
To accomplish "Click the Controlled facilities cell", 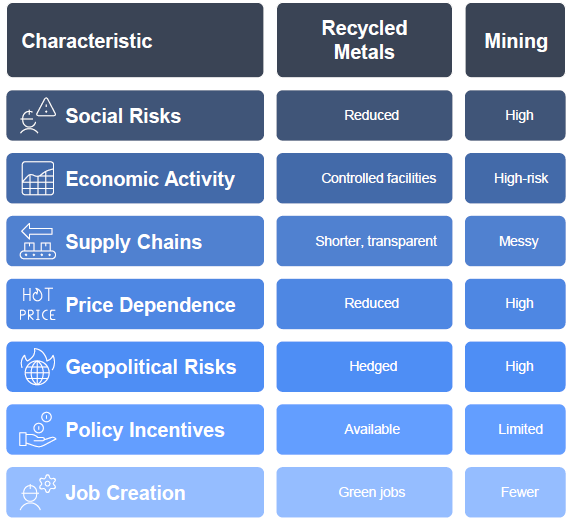I will point(364,178).
